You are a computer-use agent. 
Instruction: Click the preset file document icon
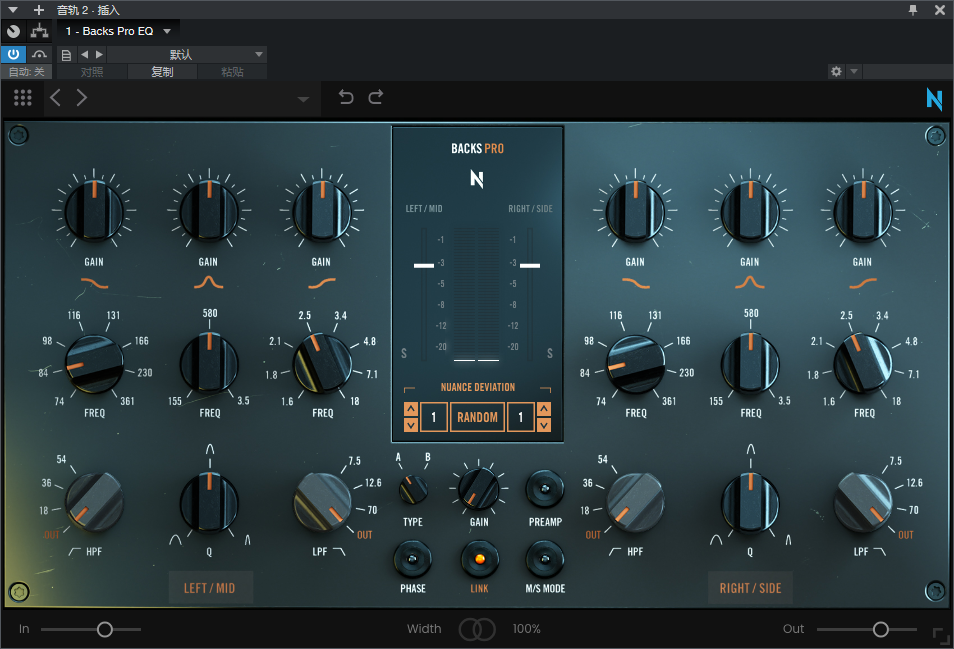pos(66,55)
